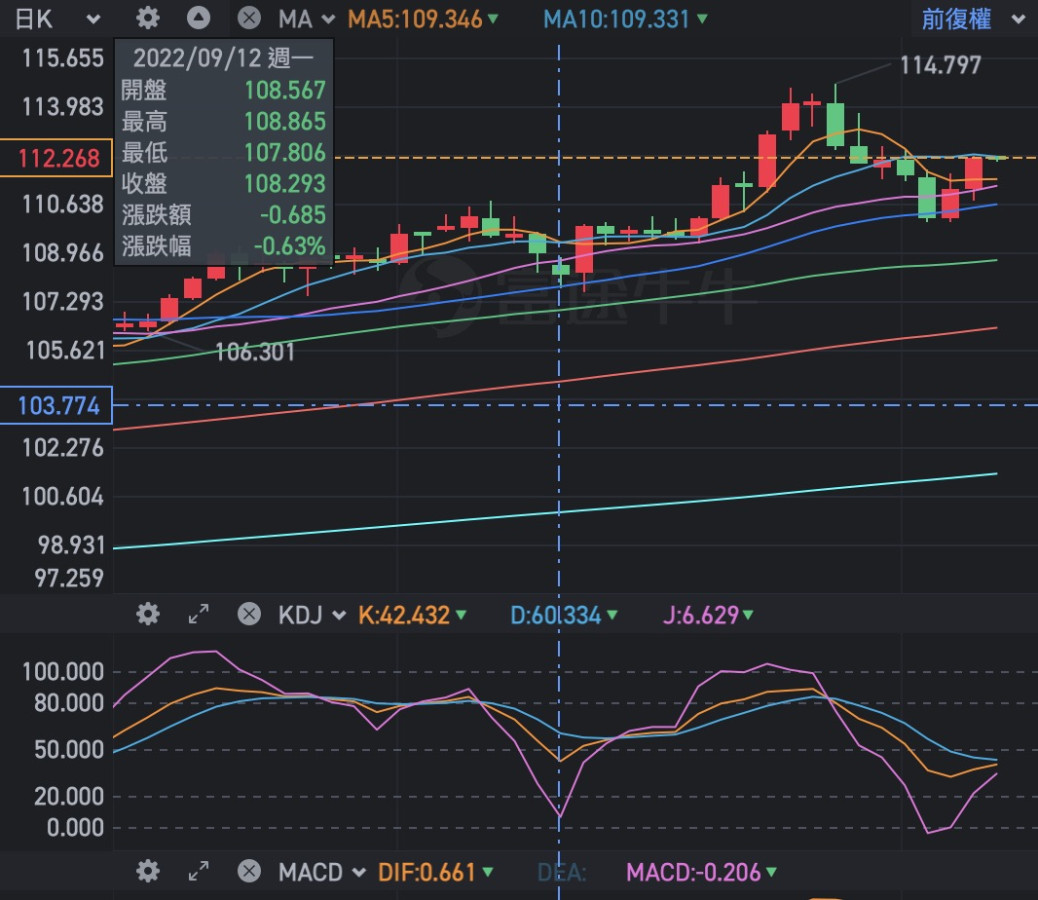Open KDJ indicator settings gear
Viewport: 1038px width, 900px height.
pyautogui.click(x=148, y=614)
